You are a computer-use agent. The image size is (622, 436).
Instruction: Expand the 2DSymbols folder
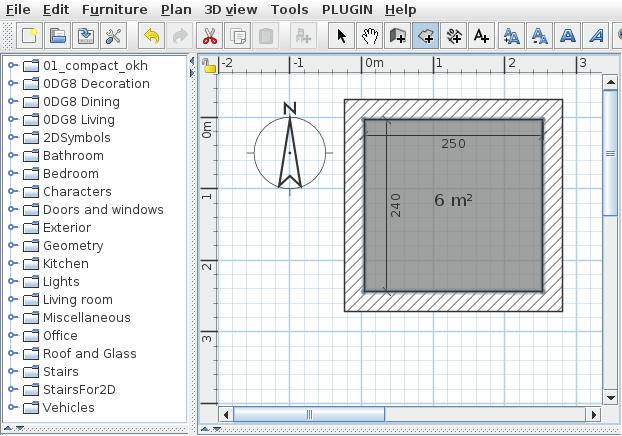click(x=13, y=137)
